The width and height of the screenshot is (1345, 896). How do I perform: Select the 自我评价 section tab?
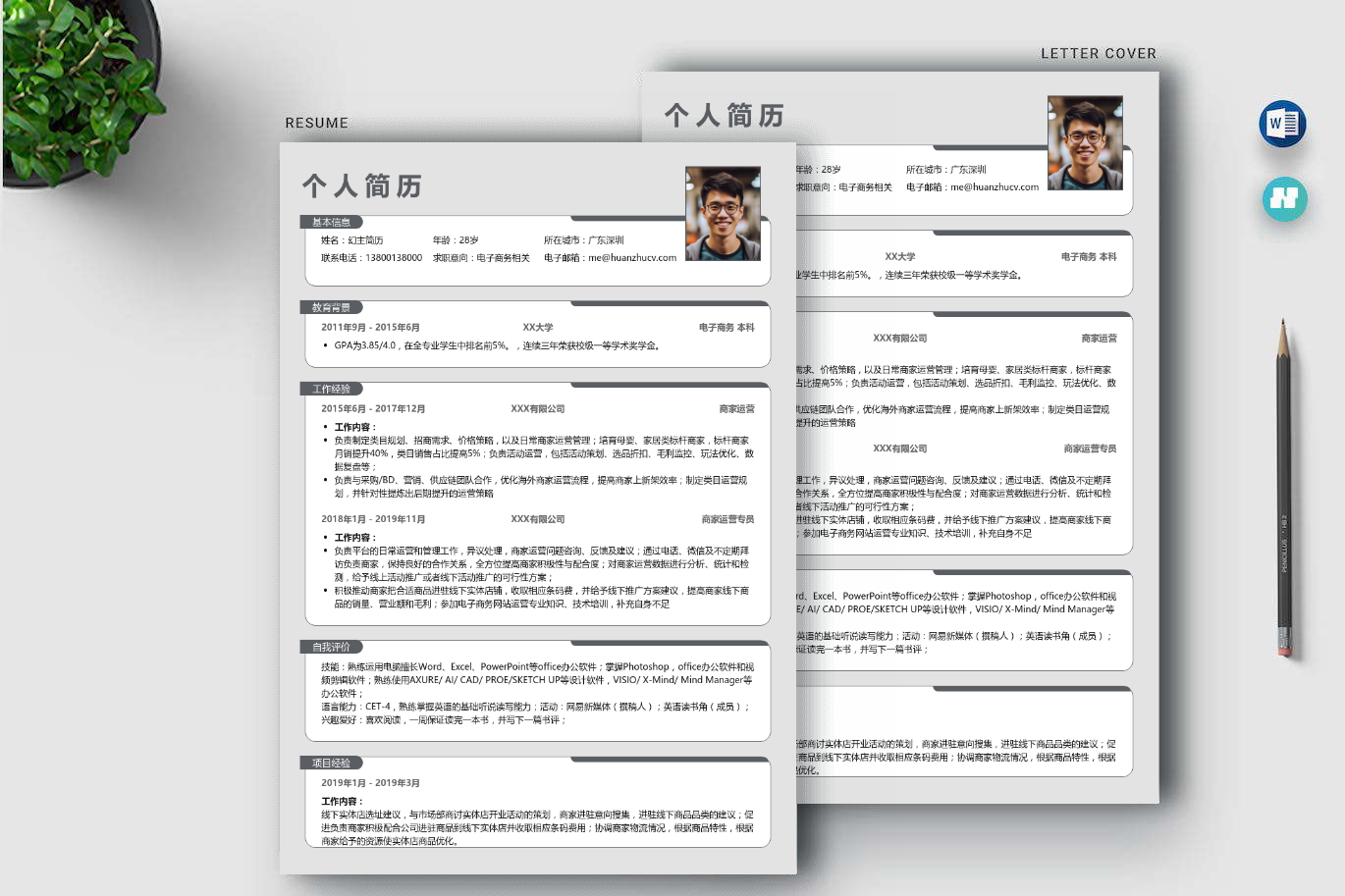[331, 647]
